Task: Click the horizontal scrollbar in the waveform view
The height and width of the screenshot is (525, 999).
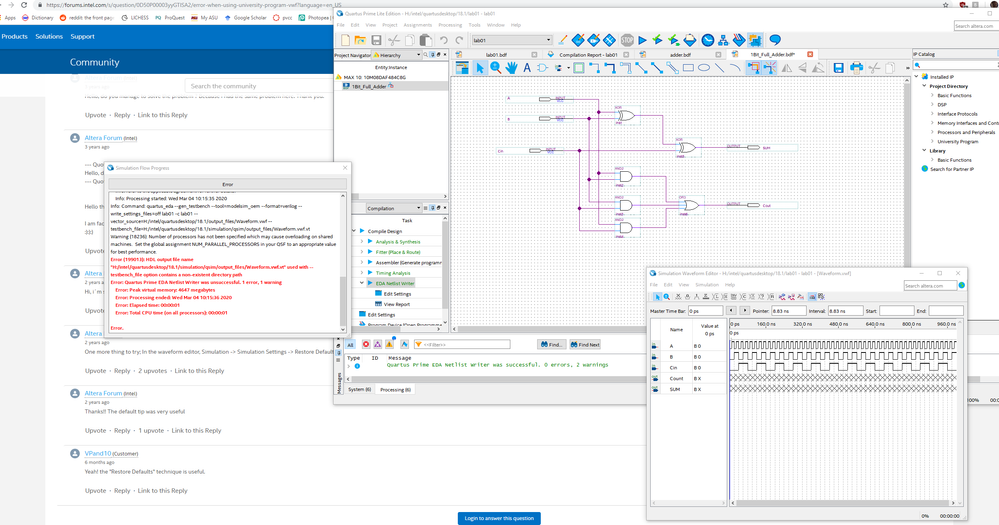Action: click(840, 503)
